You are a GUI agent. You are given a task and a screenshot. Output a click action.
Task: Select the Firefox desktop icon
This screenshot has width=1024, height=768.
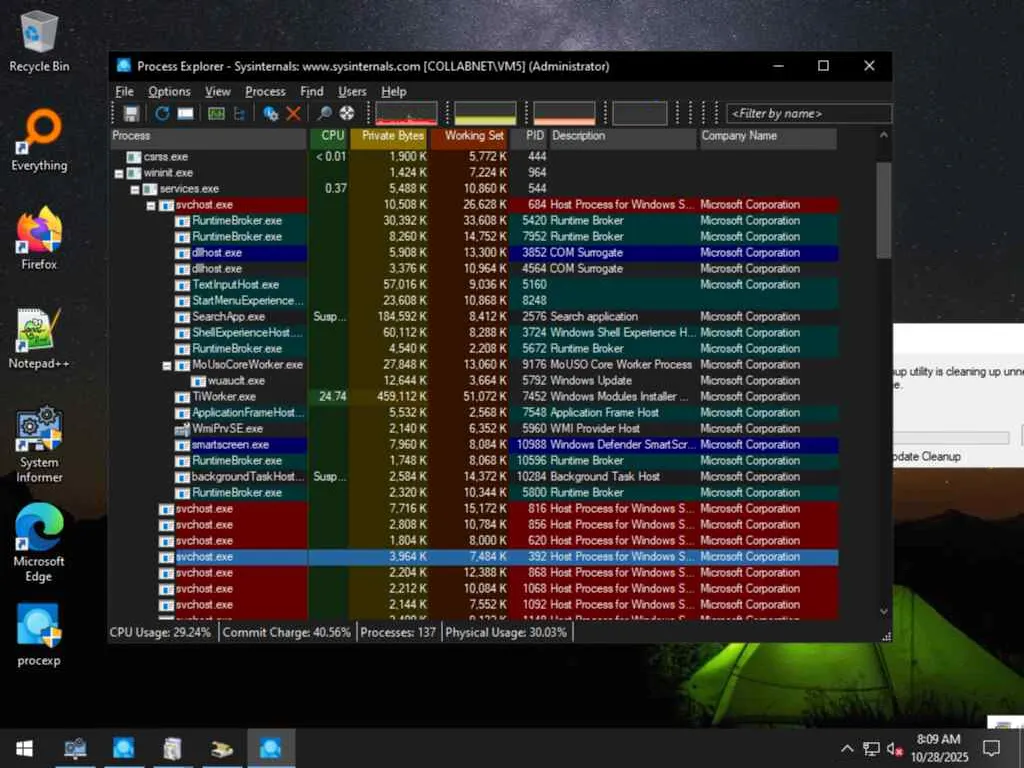click(39, 239)
